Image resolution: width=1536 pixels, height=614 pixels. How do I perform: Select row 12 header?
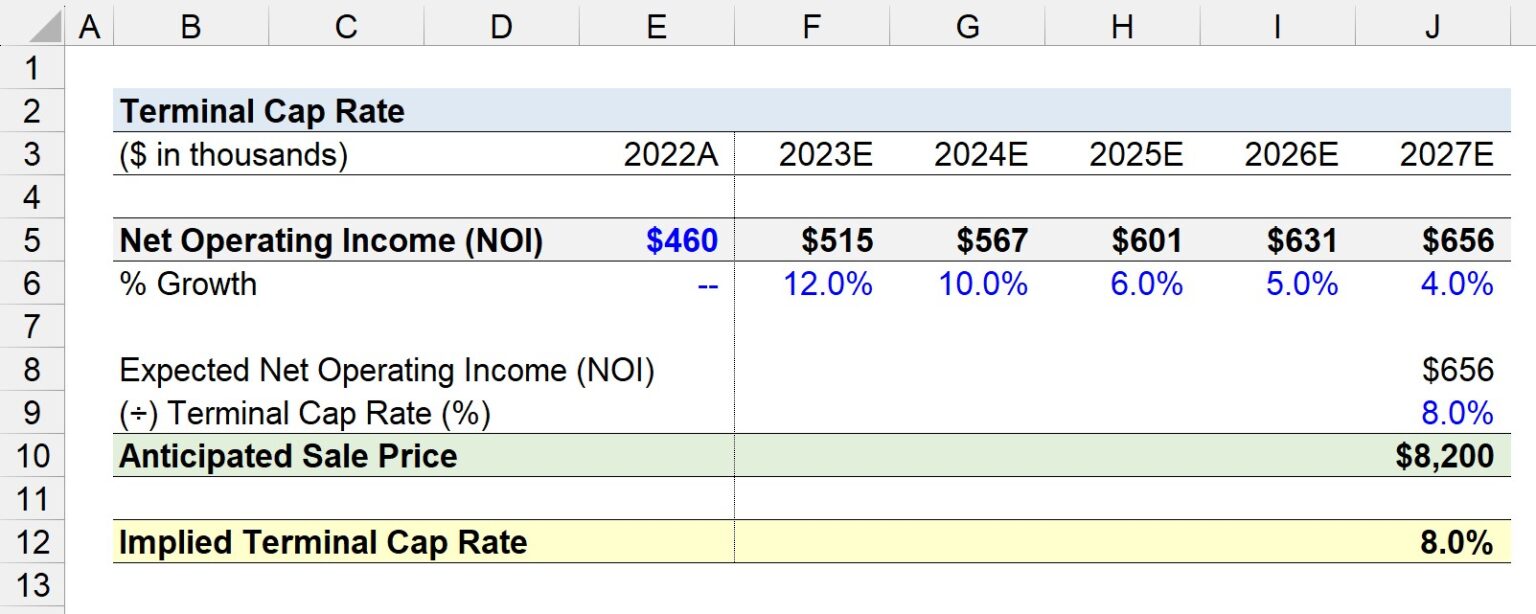coord(32,542)
